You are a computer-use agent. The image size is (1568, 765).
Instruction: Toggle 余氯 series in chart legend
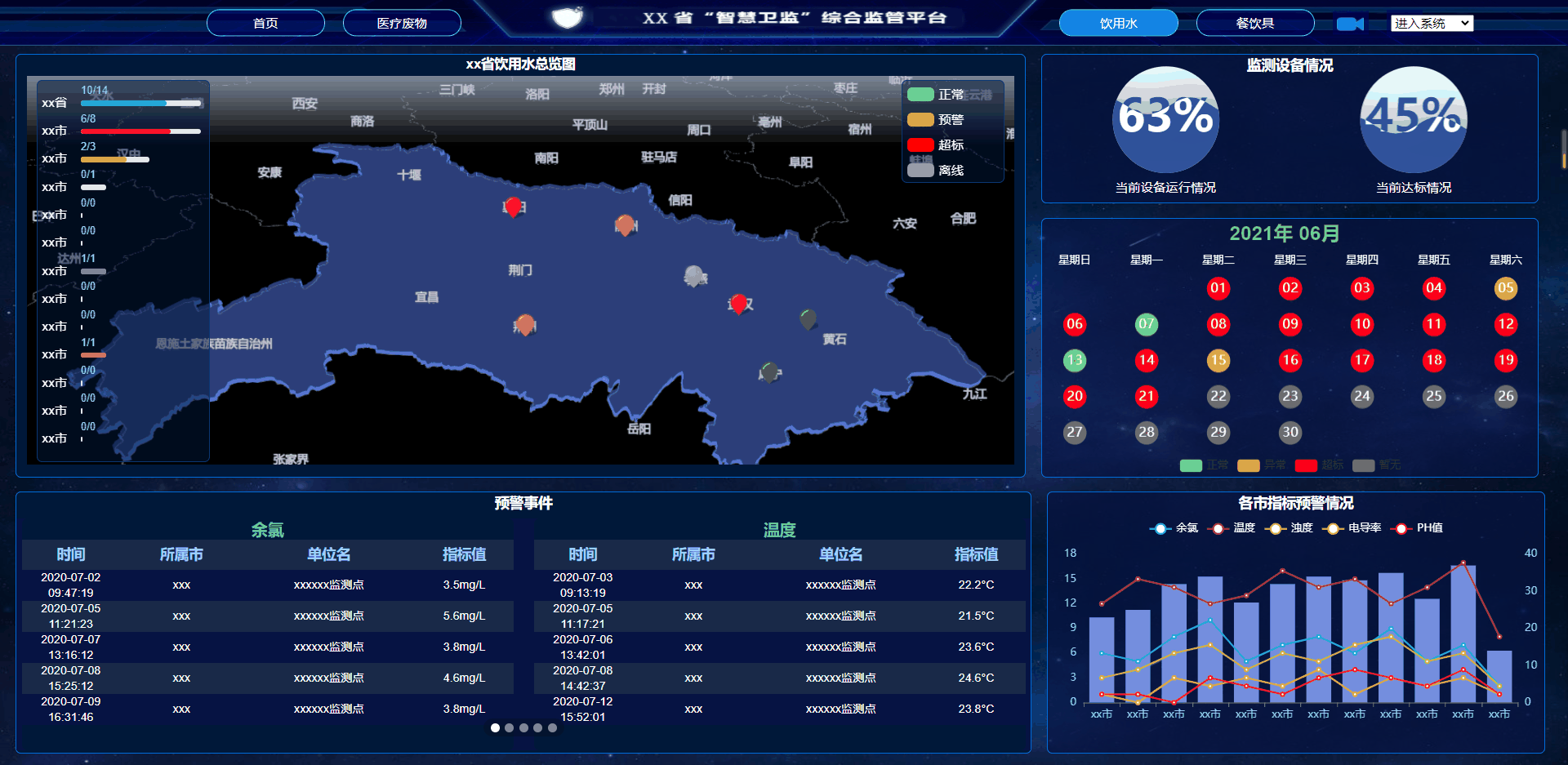pos(1174,528)
